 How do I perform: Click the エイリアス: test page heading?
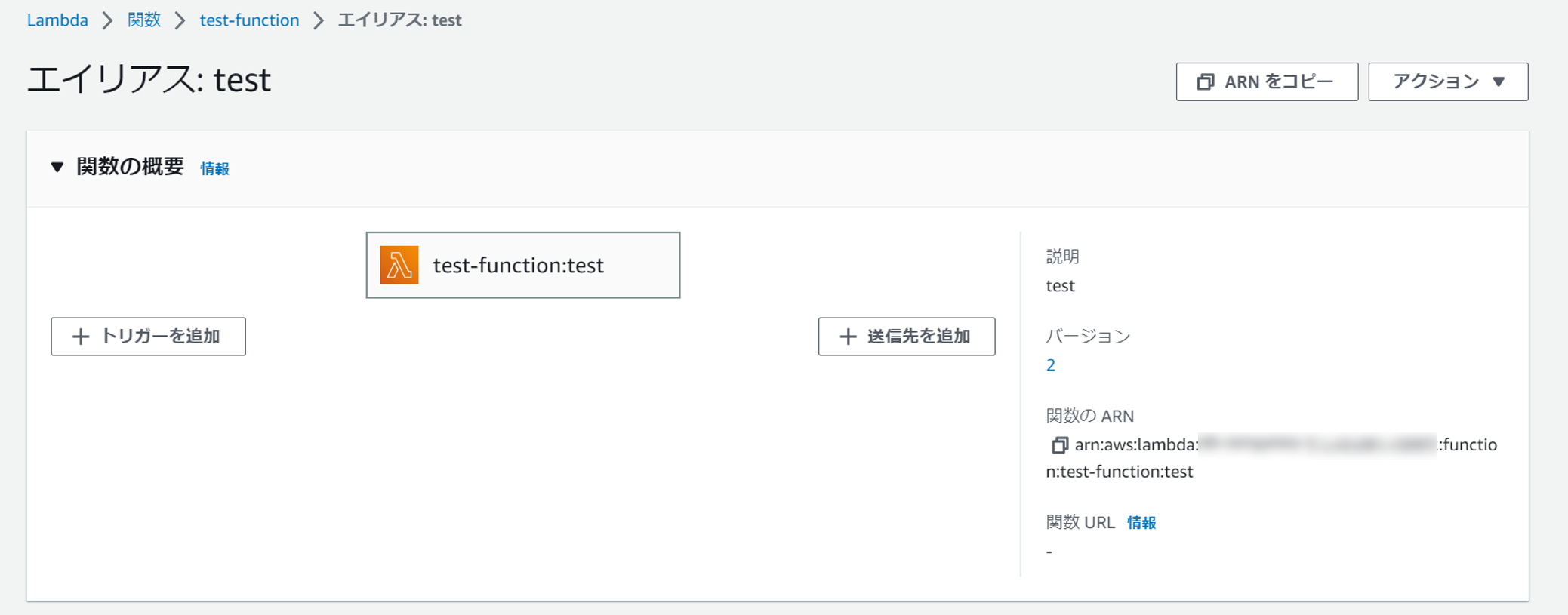149,80
